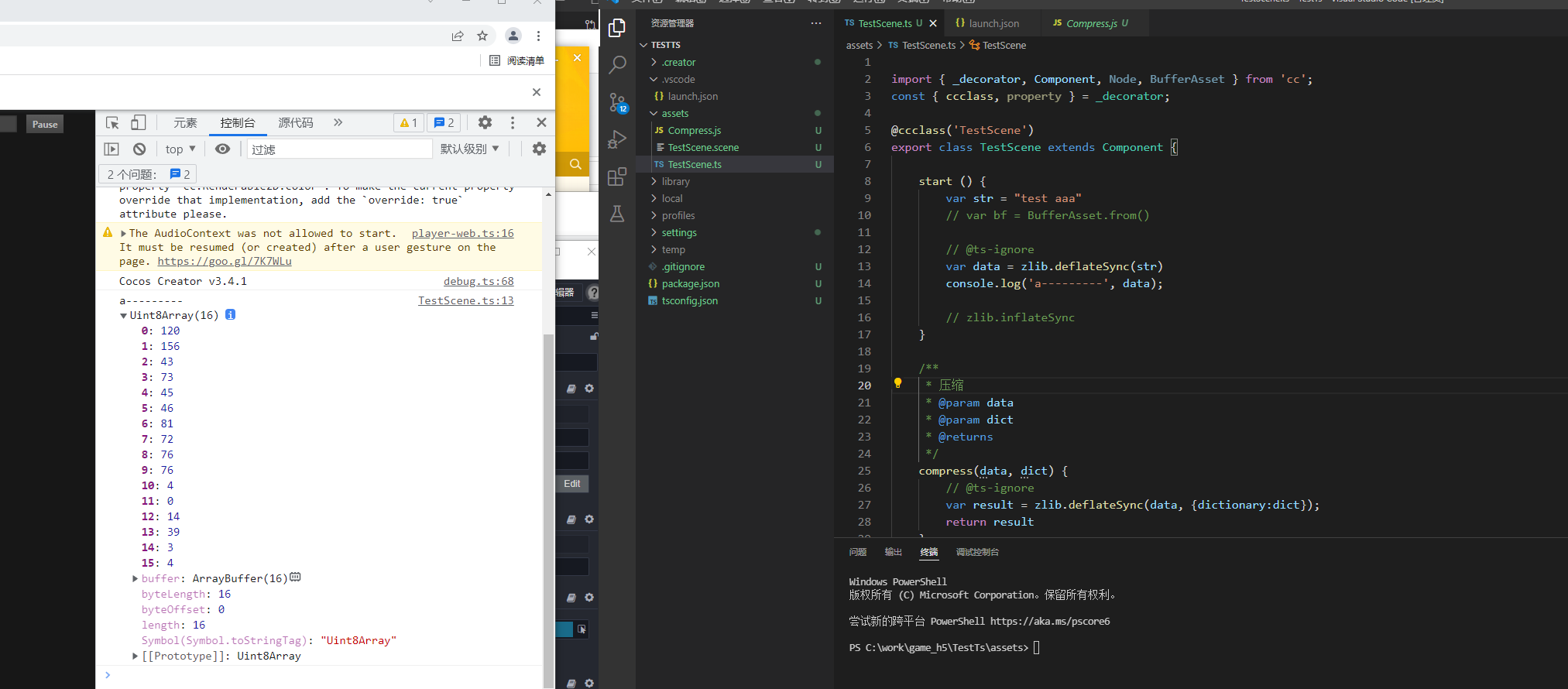This screenshot has height=689, width=1568.
Task: Toggle the device toolbar icon in DevTools
Action: pos(138,123)
